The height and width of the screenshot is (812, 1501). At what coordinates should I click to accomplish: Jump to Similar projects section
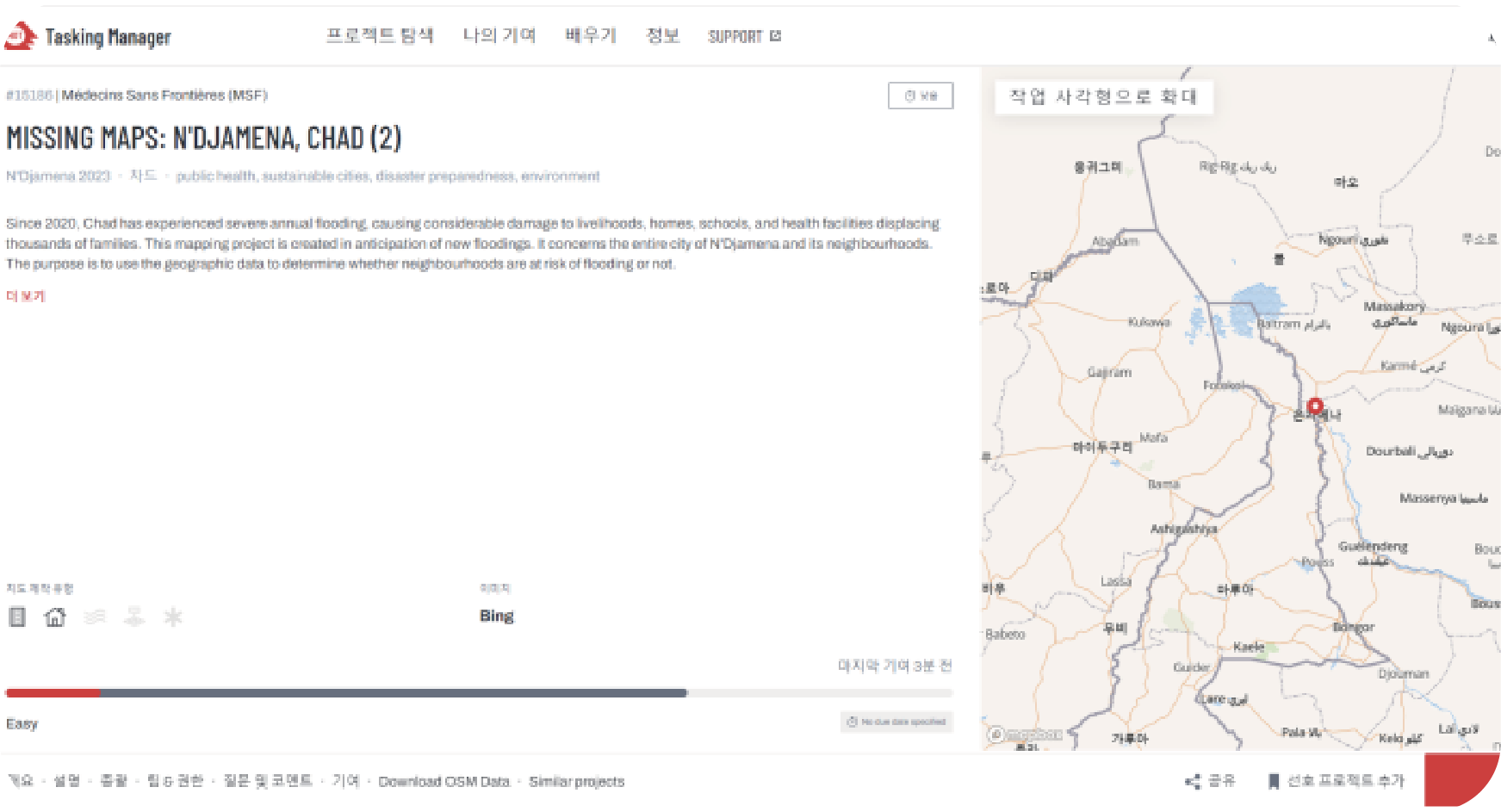click(576, 781)
